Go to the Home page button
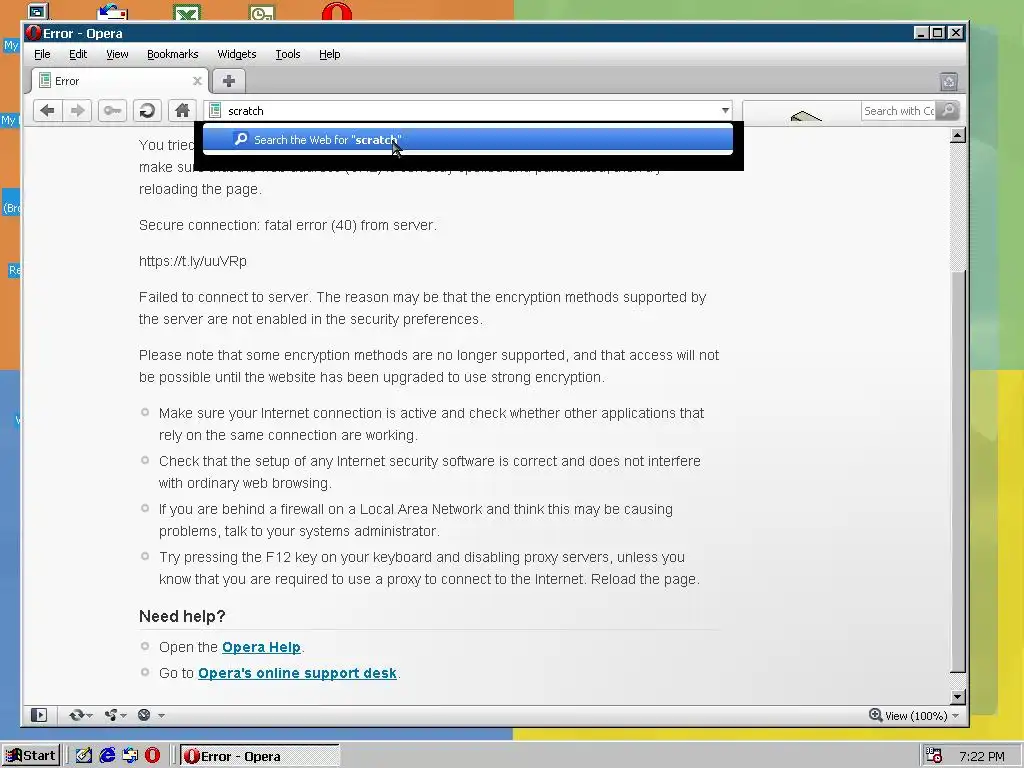Viewport: 1024px width, 768px height. click(x=182, y=110)
